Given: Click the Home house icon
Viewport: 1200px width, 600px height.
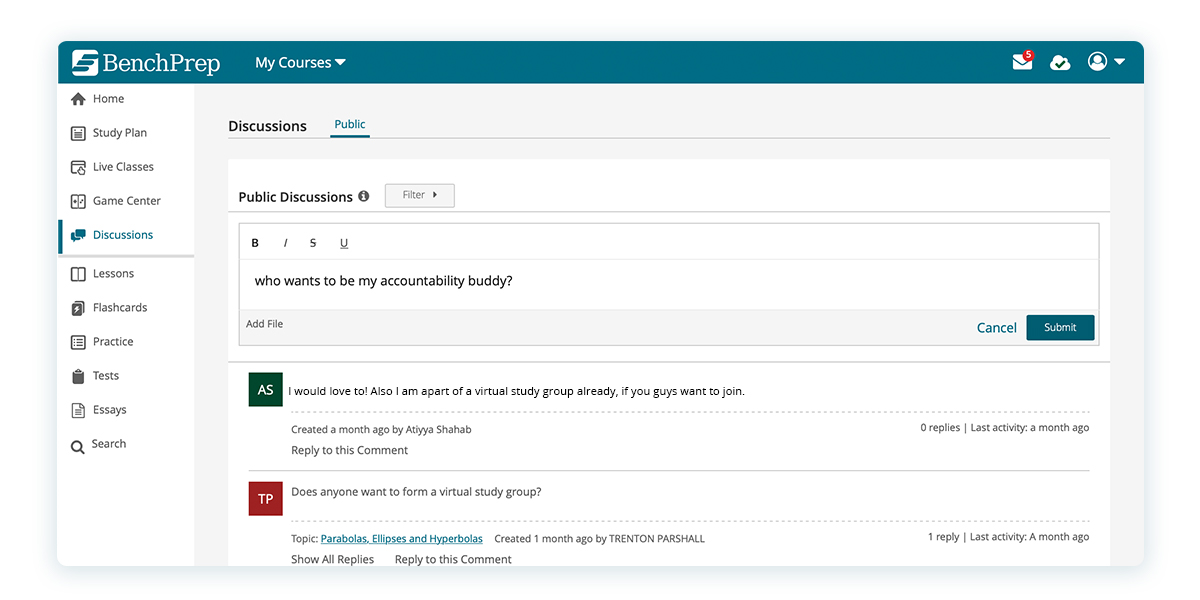Looking at the screenshot, I should [78, 99].
